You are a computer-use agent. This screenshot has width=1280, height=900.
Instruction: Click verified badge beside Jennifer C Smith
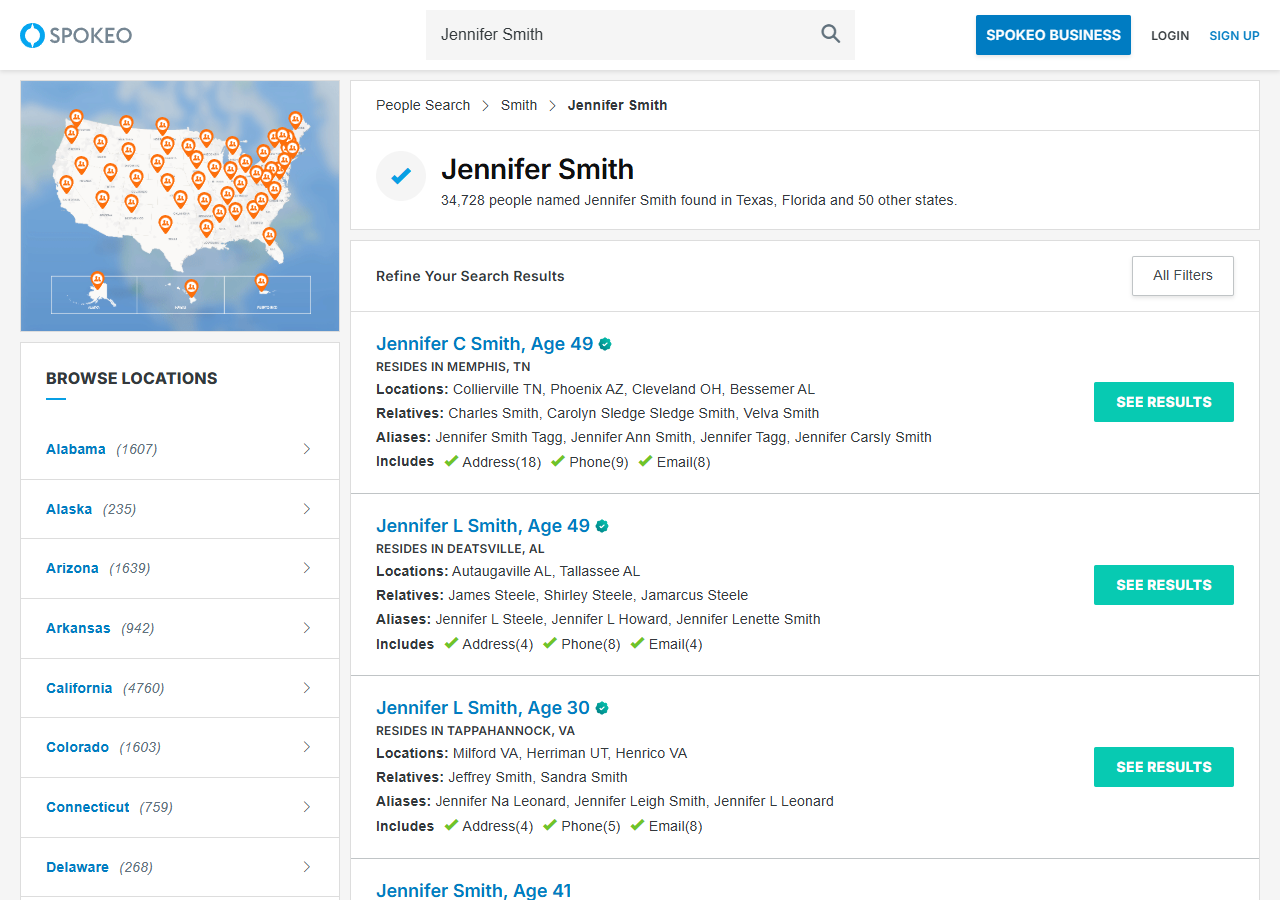(x=605, y=344)
